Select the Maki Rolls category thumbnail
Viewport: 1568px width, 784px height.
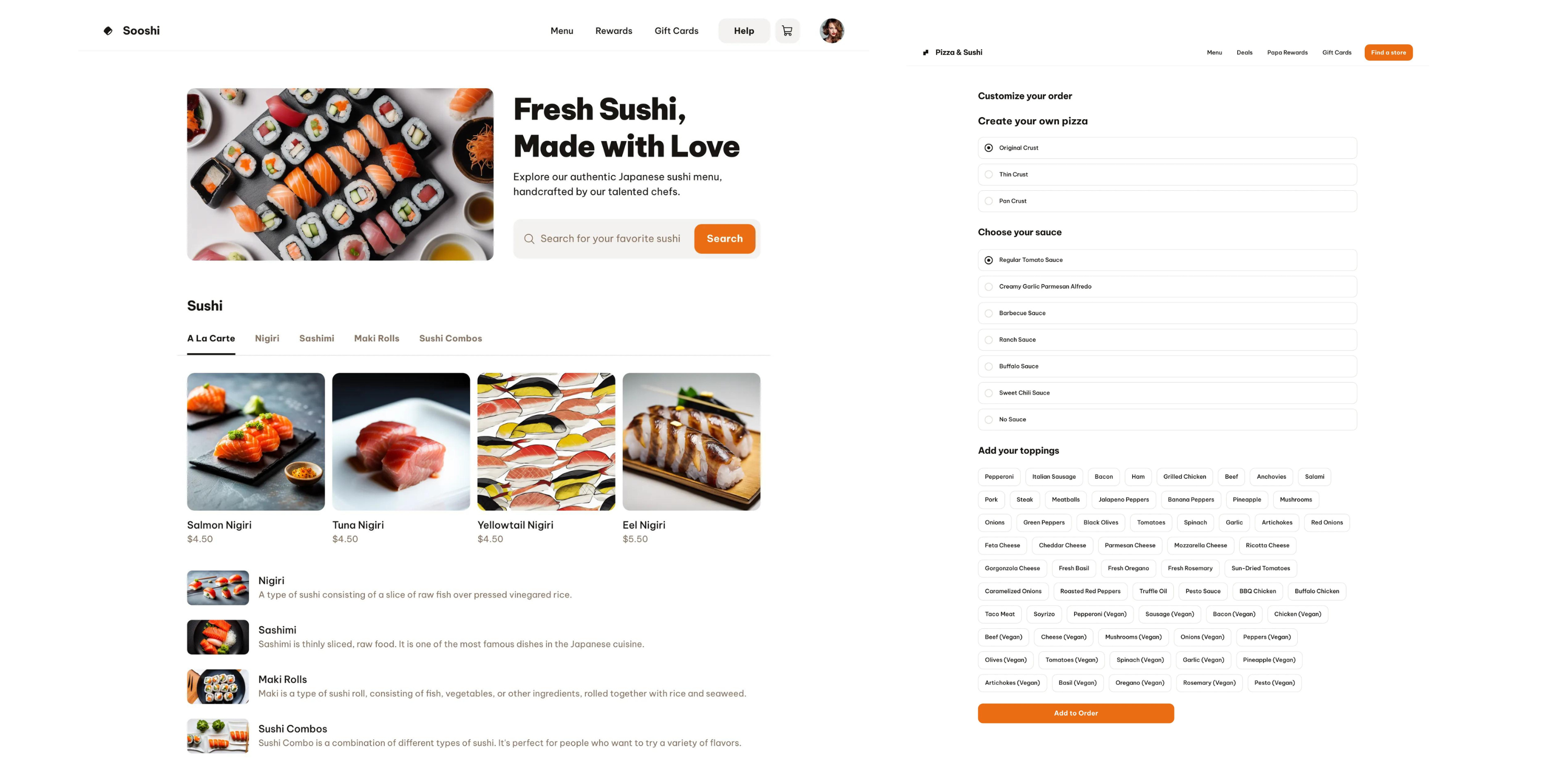tap(218, 687)
